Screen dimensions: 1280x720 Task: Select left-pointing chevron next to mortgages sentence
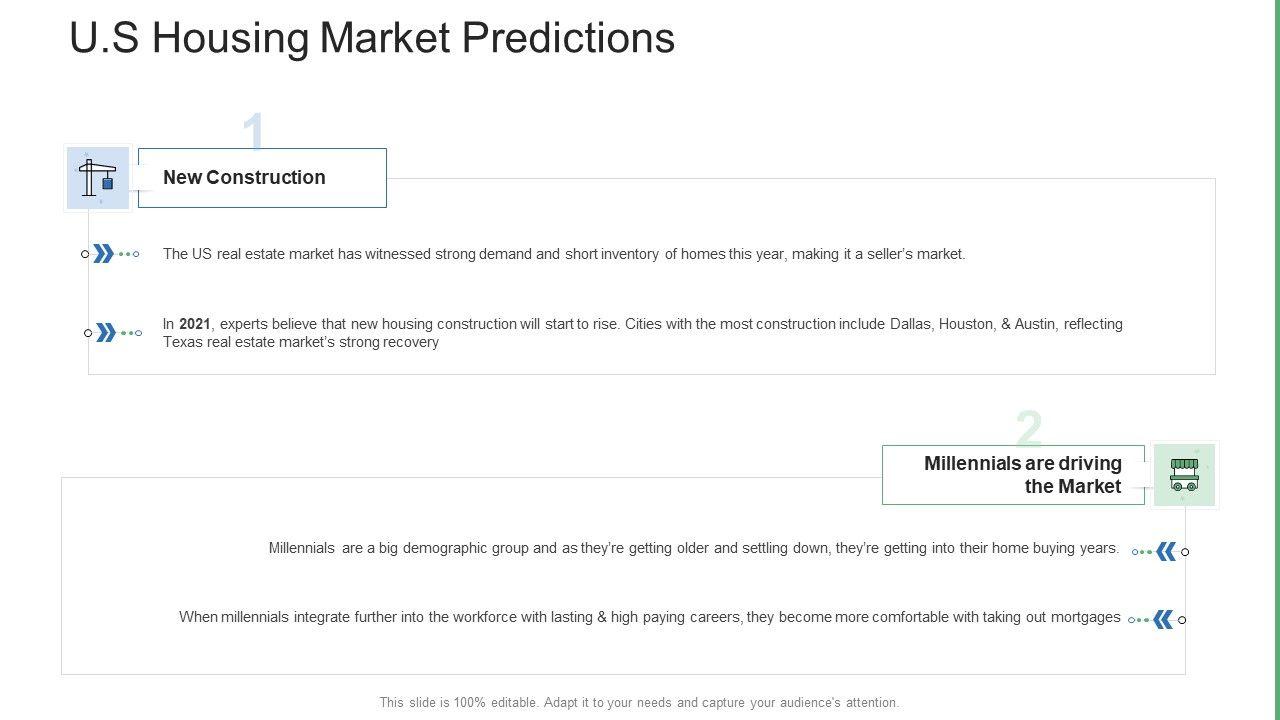(x=1163, y=620)
